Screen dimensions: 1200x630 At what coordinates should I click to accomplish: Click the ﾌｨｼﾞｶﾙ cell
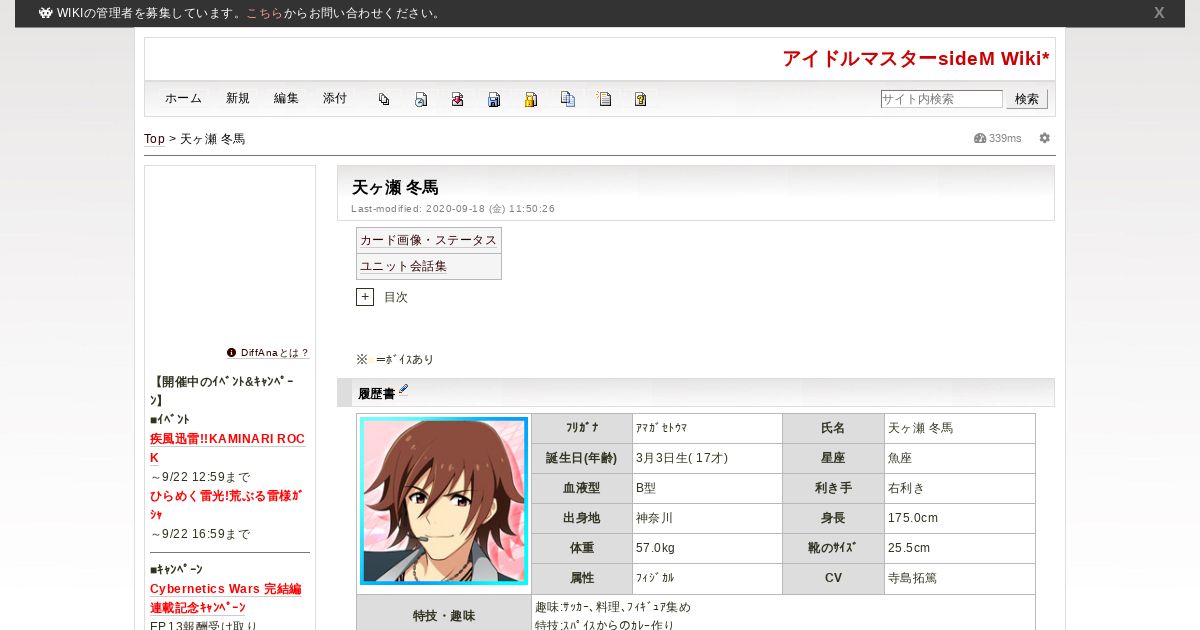point(707,578)
